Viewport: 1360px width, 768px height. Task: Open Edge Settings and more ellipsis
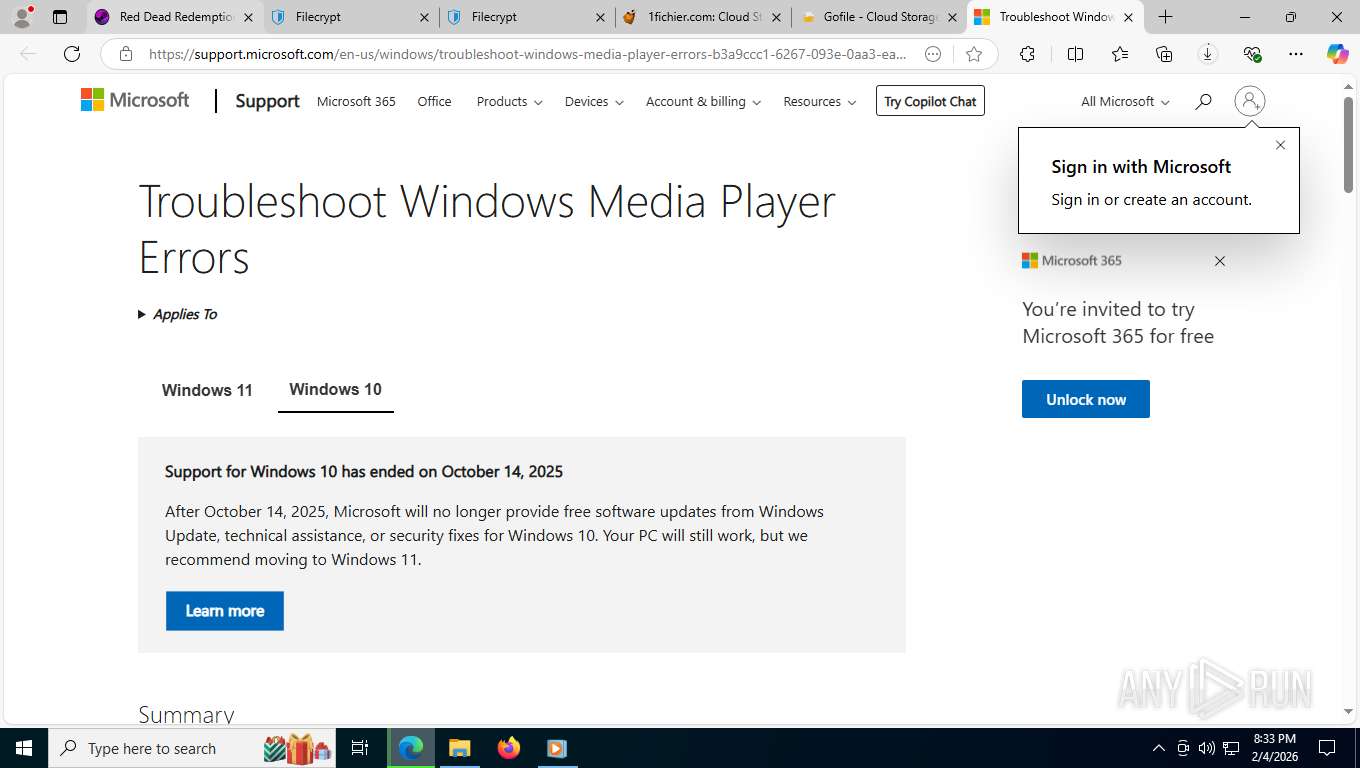pos(1296,54)
